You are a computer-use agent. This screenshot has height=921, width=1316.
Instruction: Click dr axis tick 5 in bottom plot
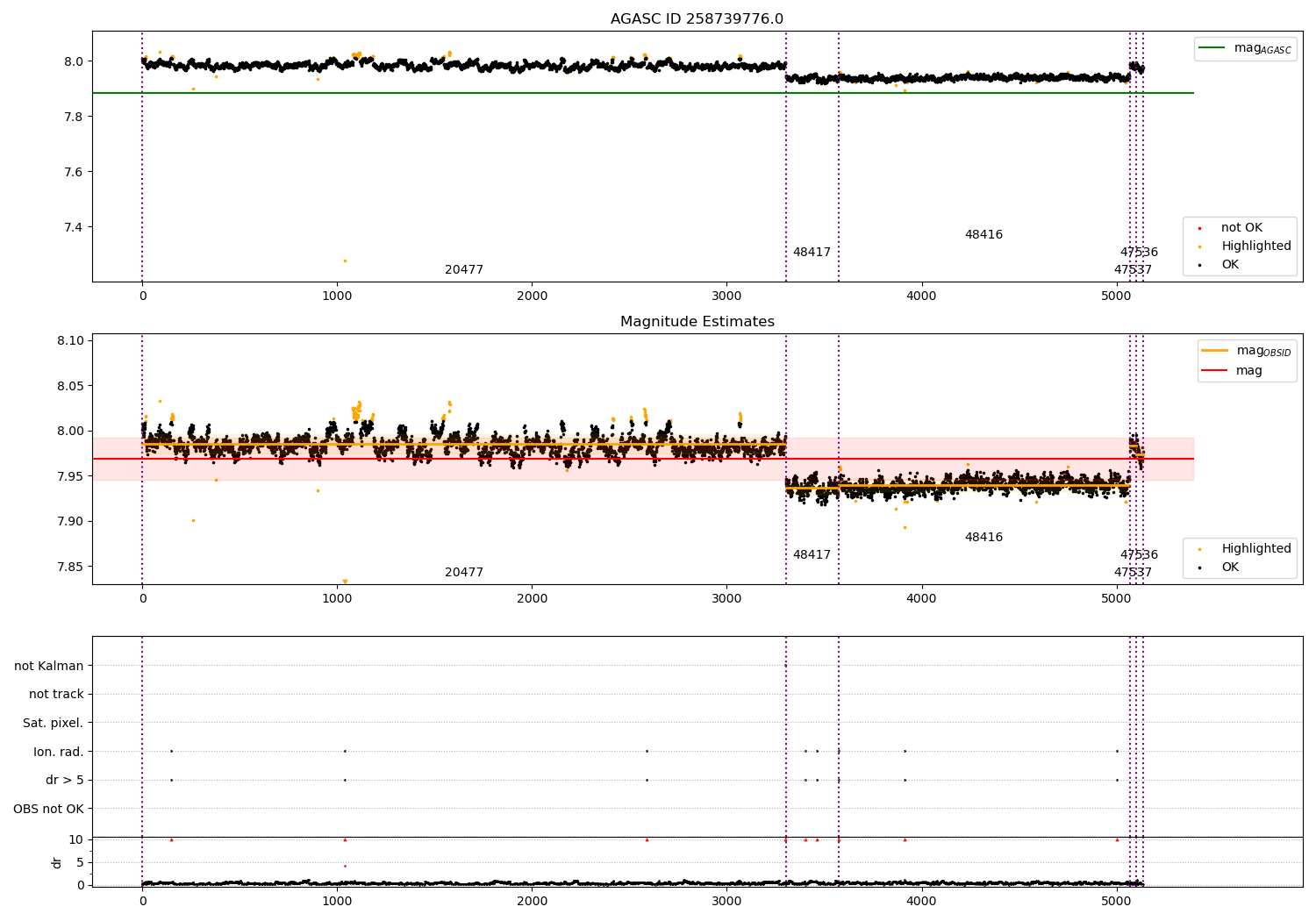(x=80, y=862)
